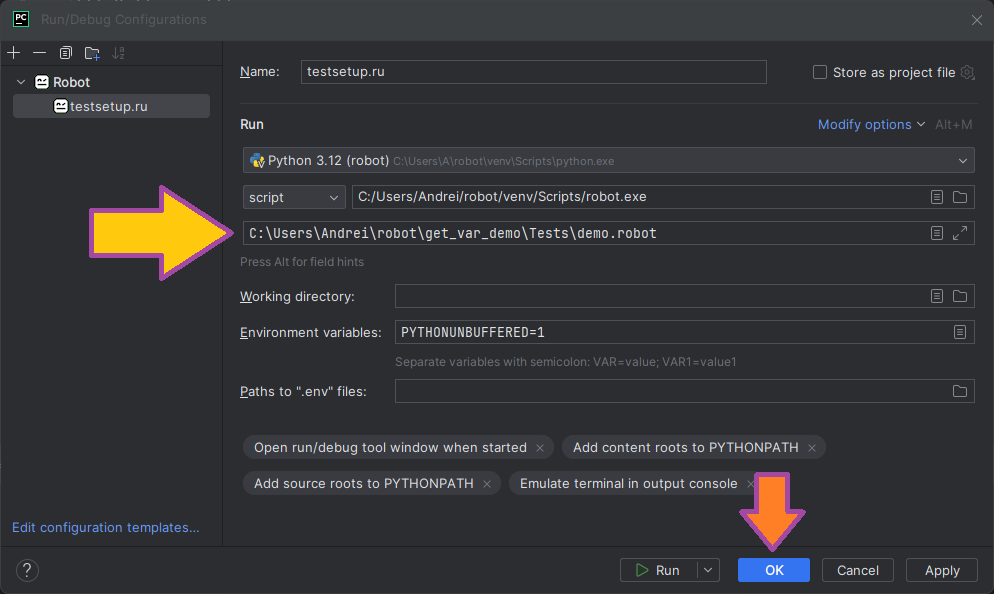This screenshot has height=594, width=994.
Task: Insert macro in script parameters field
Action: tap(937, 233)
